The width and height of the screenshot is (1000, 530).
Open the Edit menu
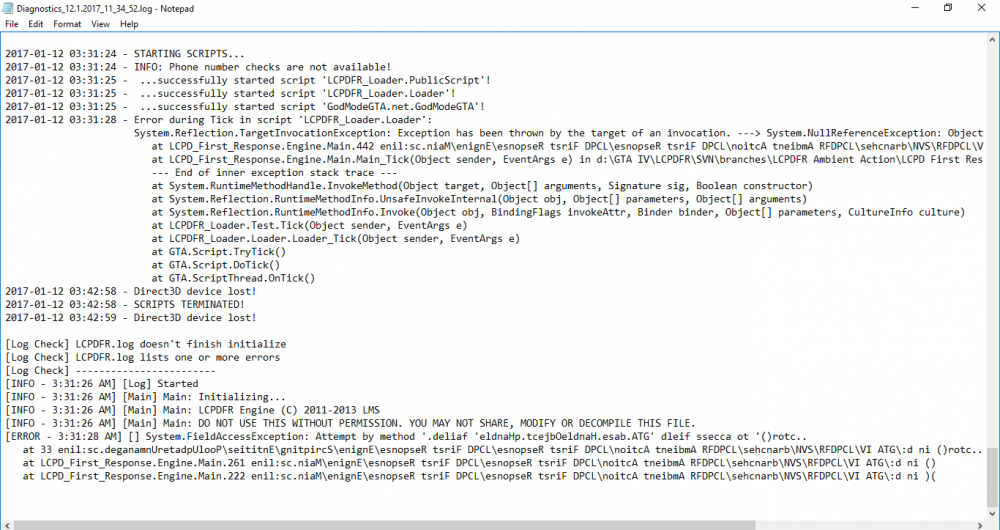[x=36, y=24]
